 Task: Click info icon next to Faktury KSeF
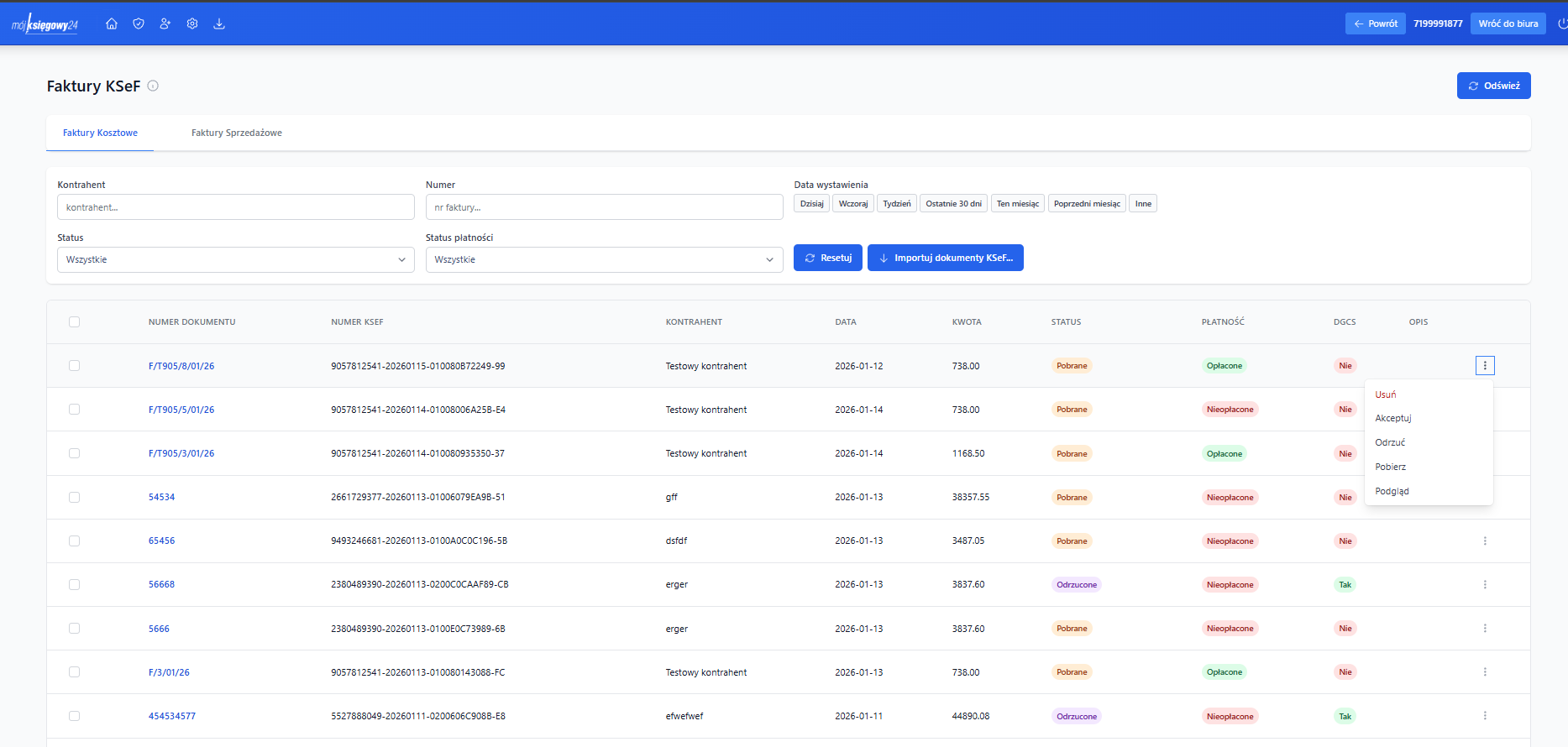(x=153, y=86)
